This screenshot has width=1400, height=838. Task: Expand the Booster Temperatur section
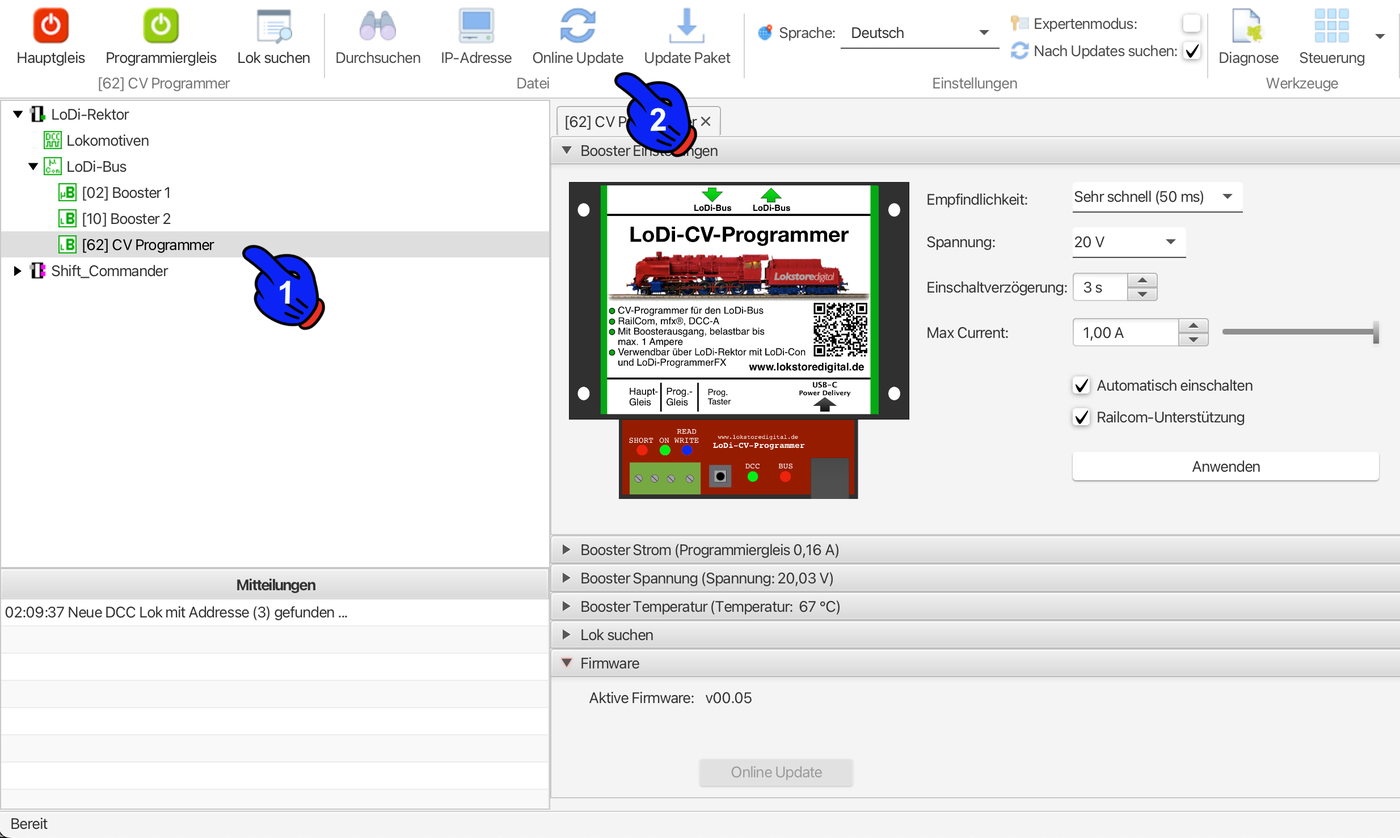coord(567,606)
